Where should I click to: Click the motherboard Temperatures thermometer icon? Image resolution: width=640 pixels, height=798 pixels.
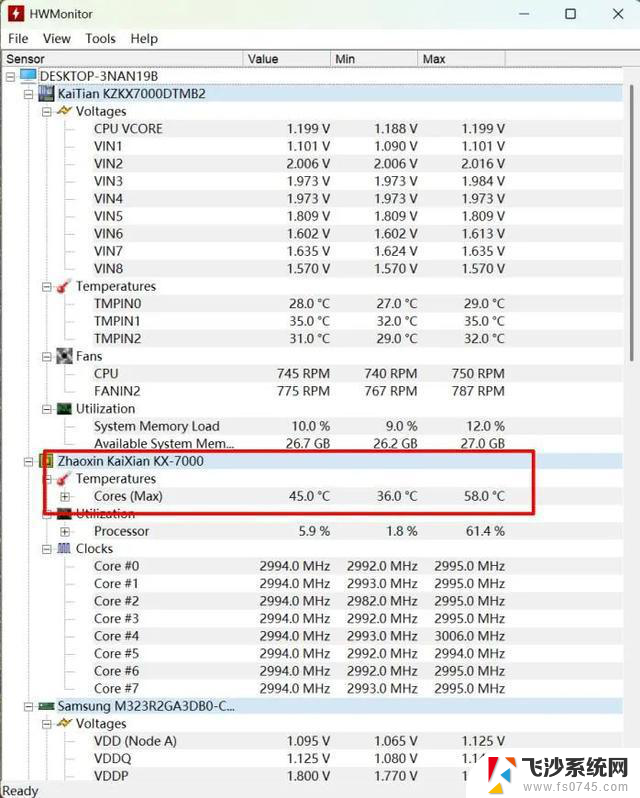coord(63,287)
